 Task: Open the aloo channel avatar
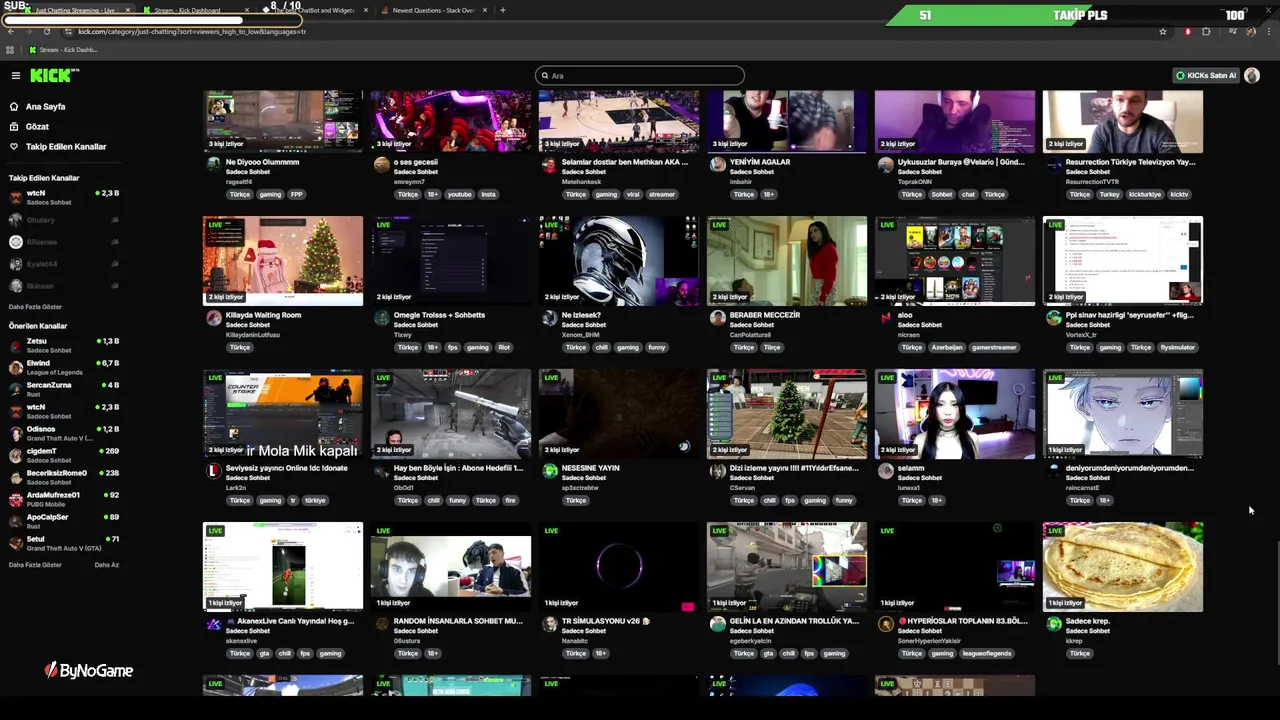tap(885, 318)
